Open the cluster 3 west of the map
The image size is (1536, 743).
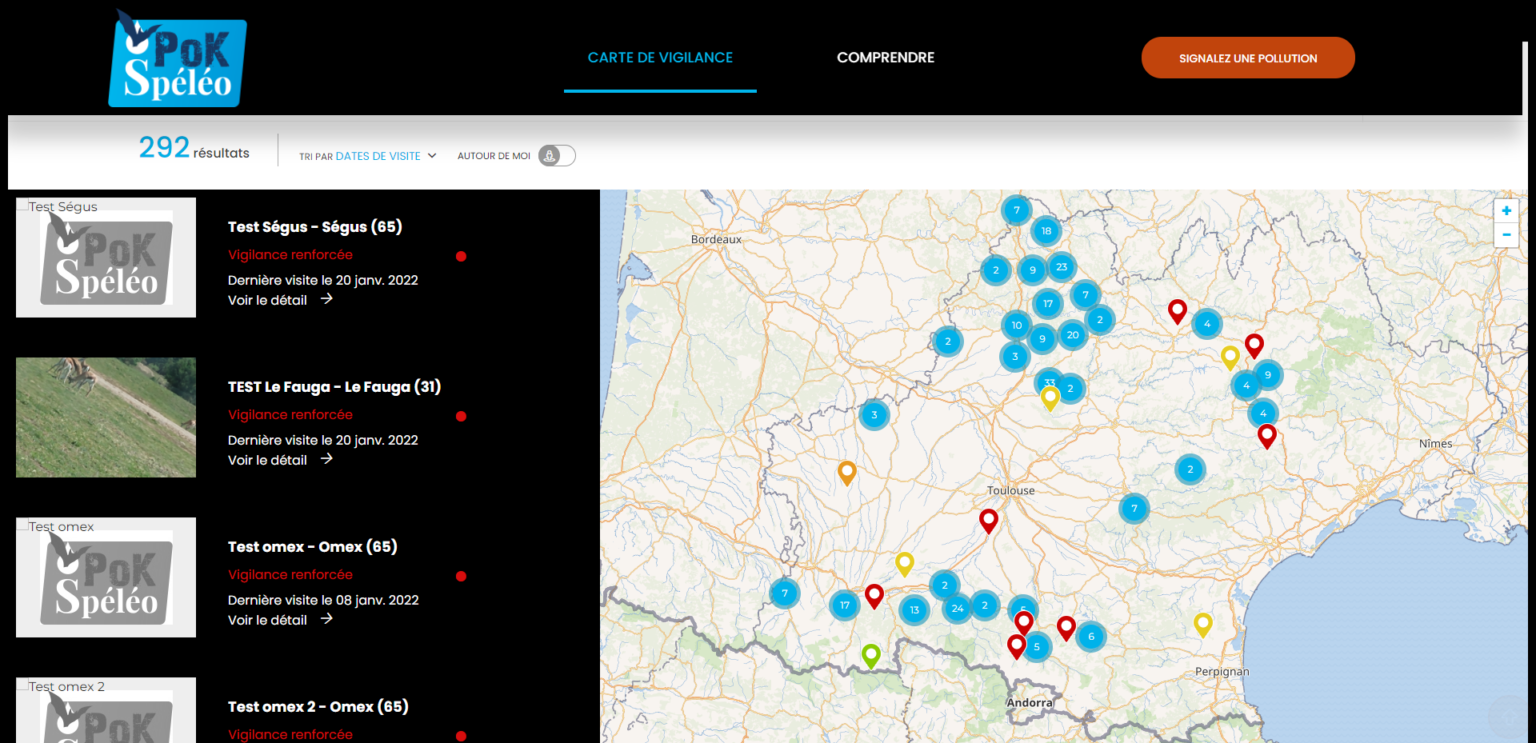pyautogui.click(x=874, y=415)
